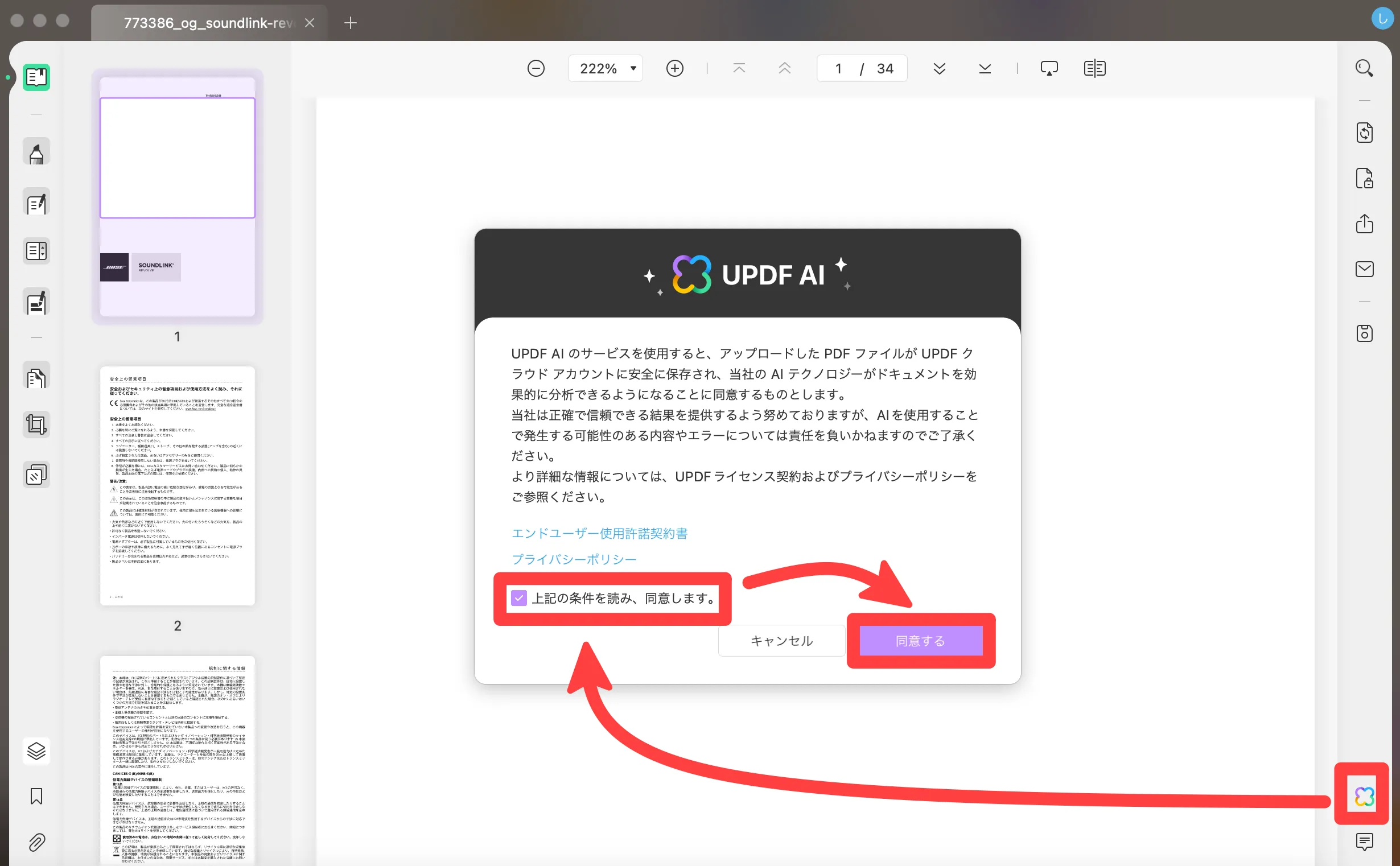Open the page display layout options
Viewport: 1400px width, 866px height.
[1095, 69]
